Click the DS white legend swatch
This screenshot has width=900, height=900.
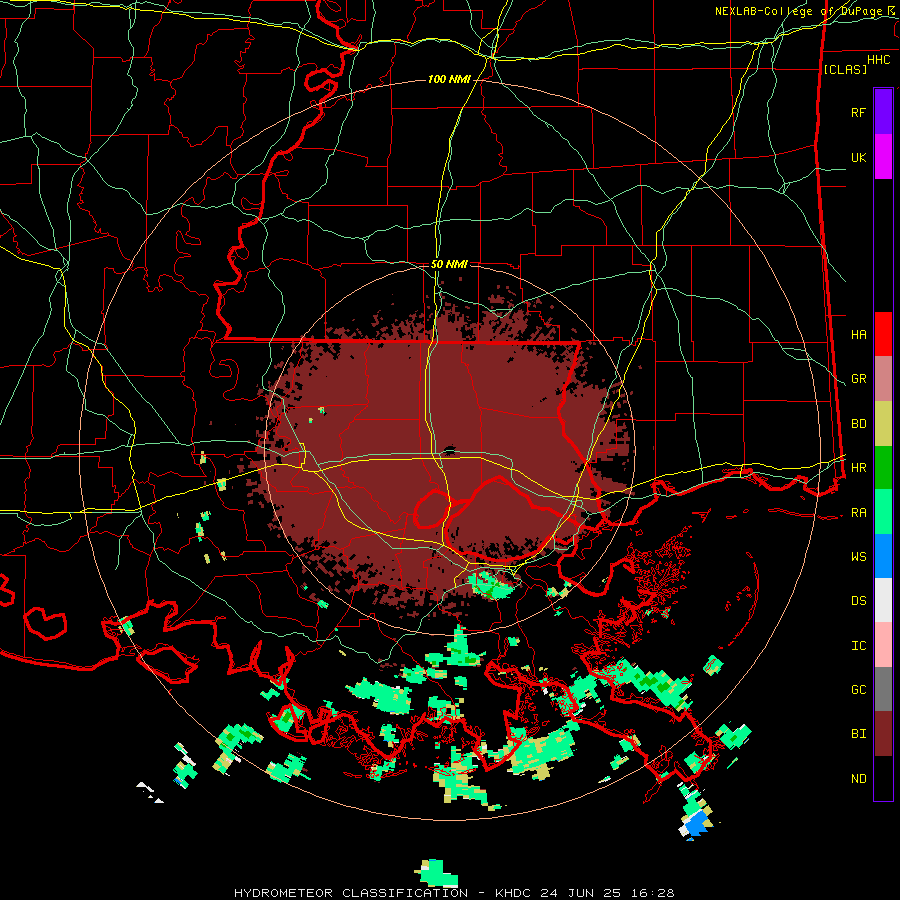click(x=883, y=600)
